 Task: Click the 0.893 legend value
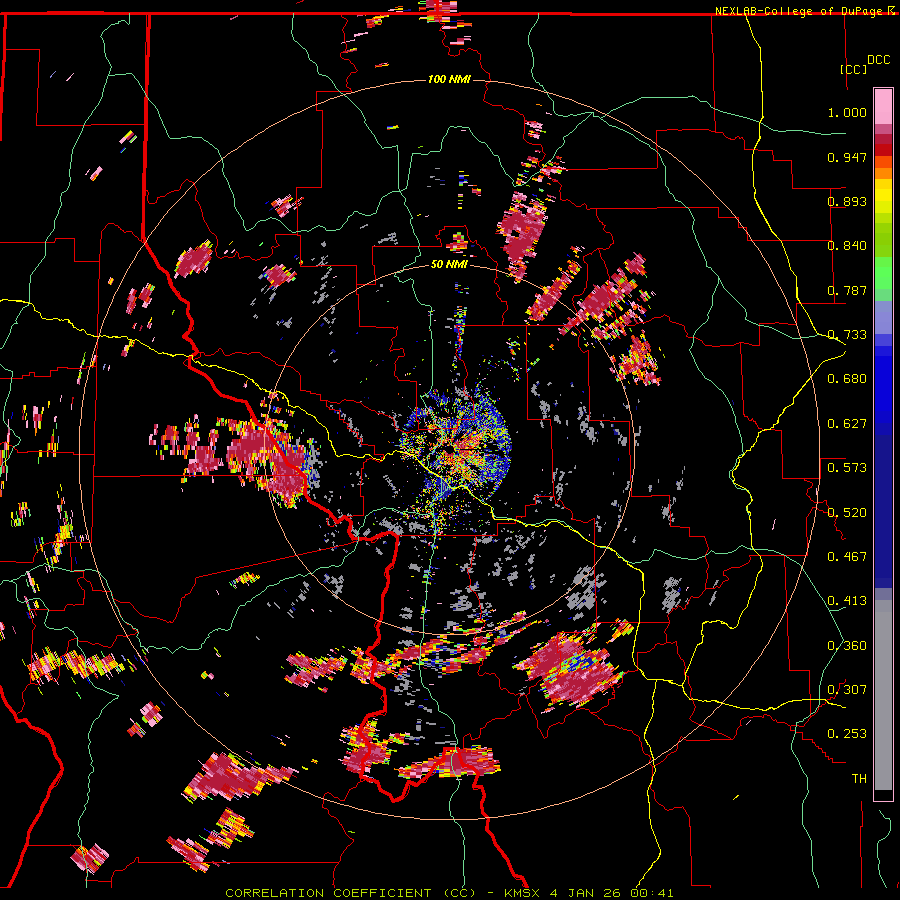[x=847, y=201]
